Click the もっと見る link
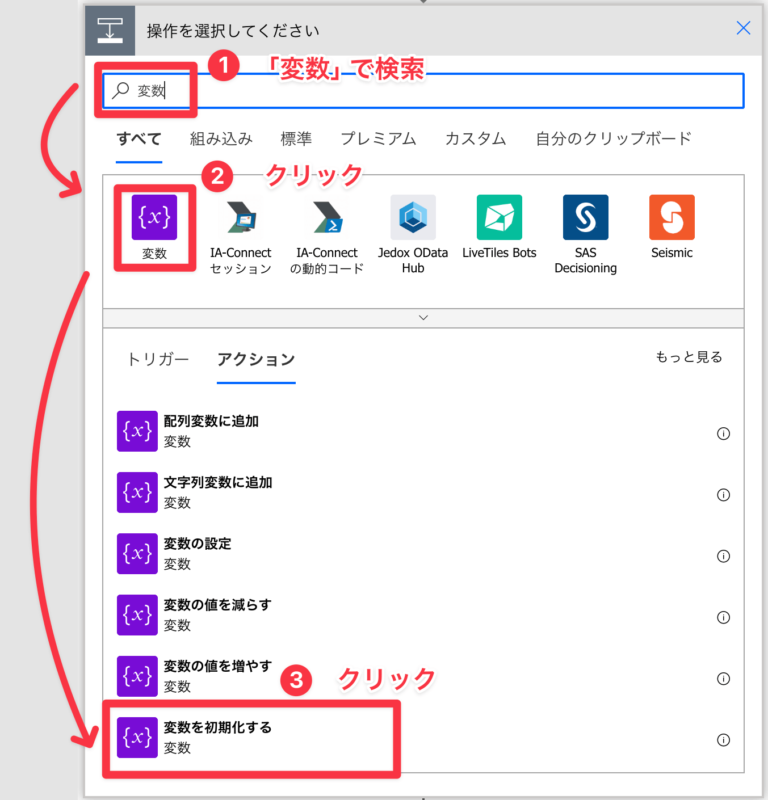The width and height of the screenshot is (768, 800). pos(688,357)
